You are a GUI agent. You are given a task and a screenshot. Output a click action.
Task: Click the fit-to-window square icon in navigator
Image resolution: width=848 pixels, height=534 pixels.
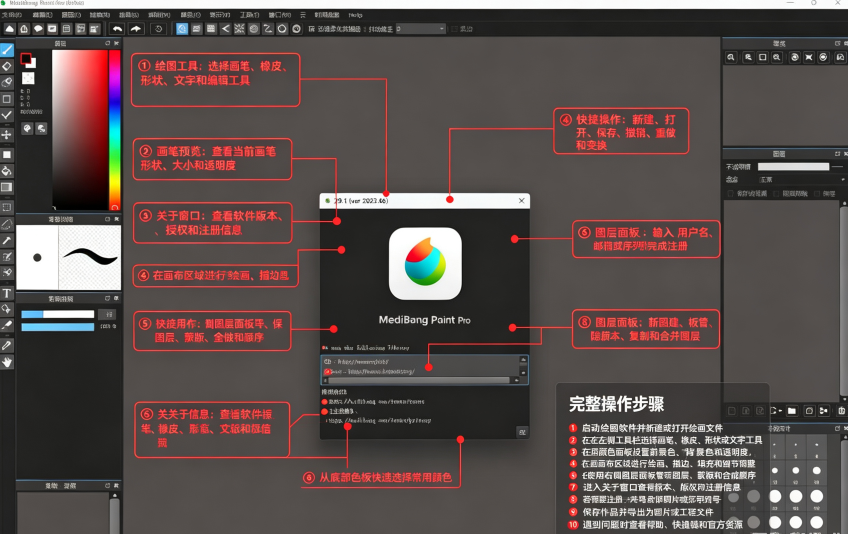point(763,57)
